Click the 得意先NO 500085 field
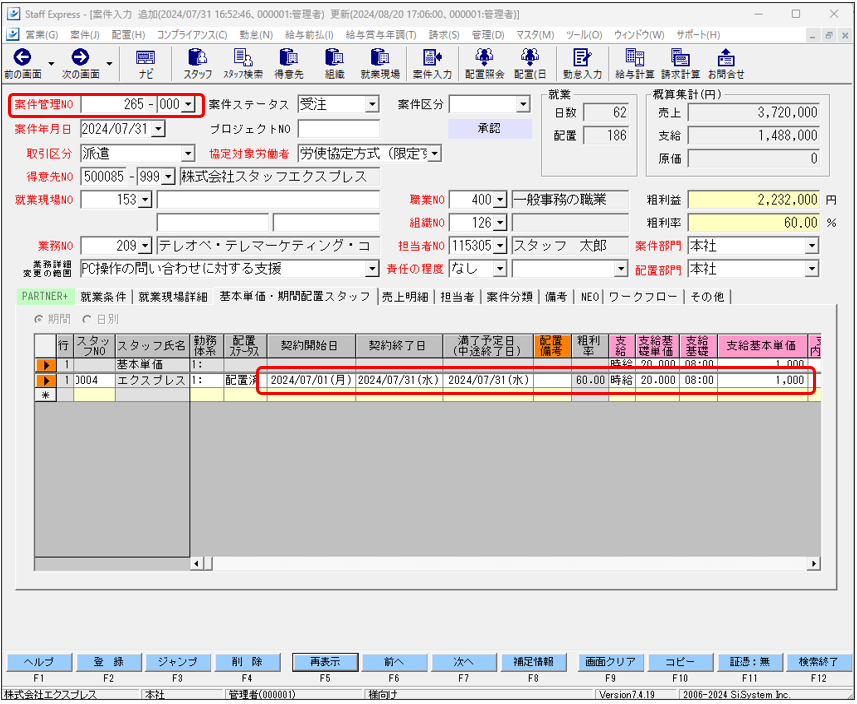 pos(103,177)
